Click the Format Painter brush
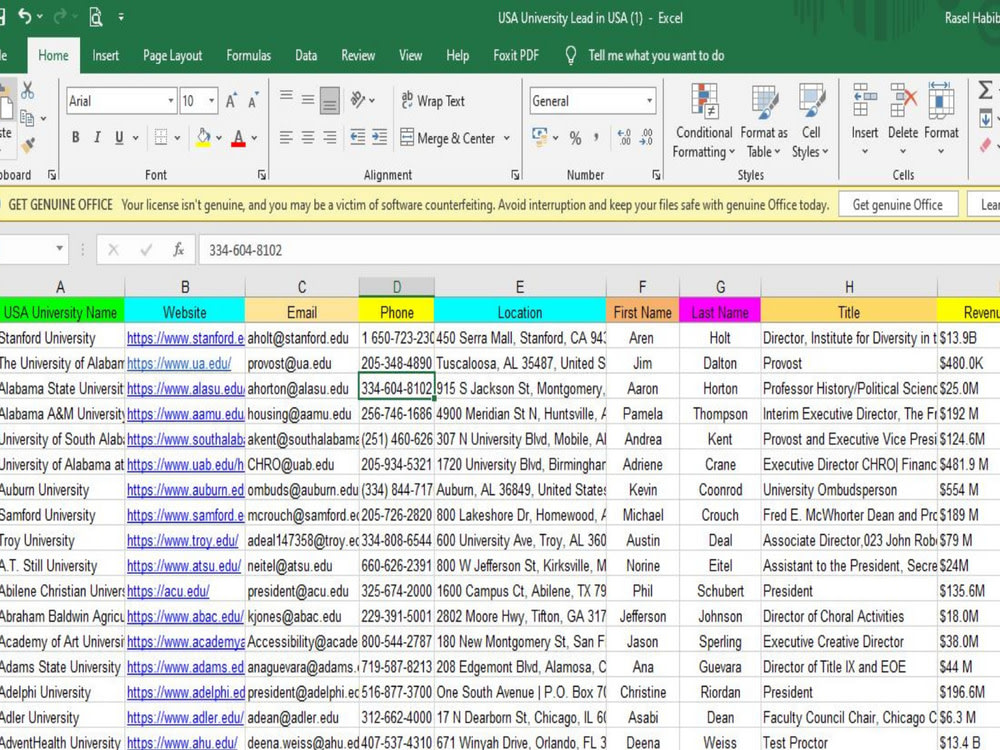This screenshot has height=750, width=1000. [x=27, y=145]
